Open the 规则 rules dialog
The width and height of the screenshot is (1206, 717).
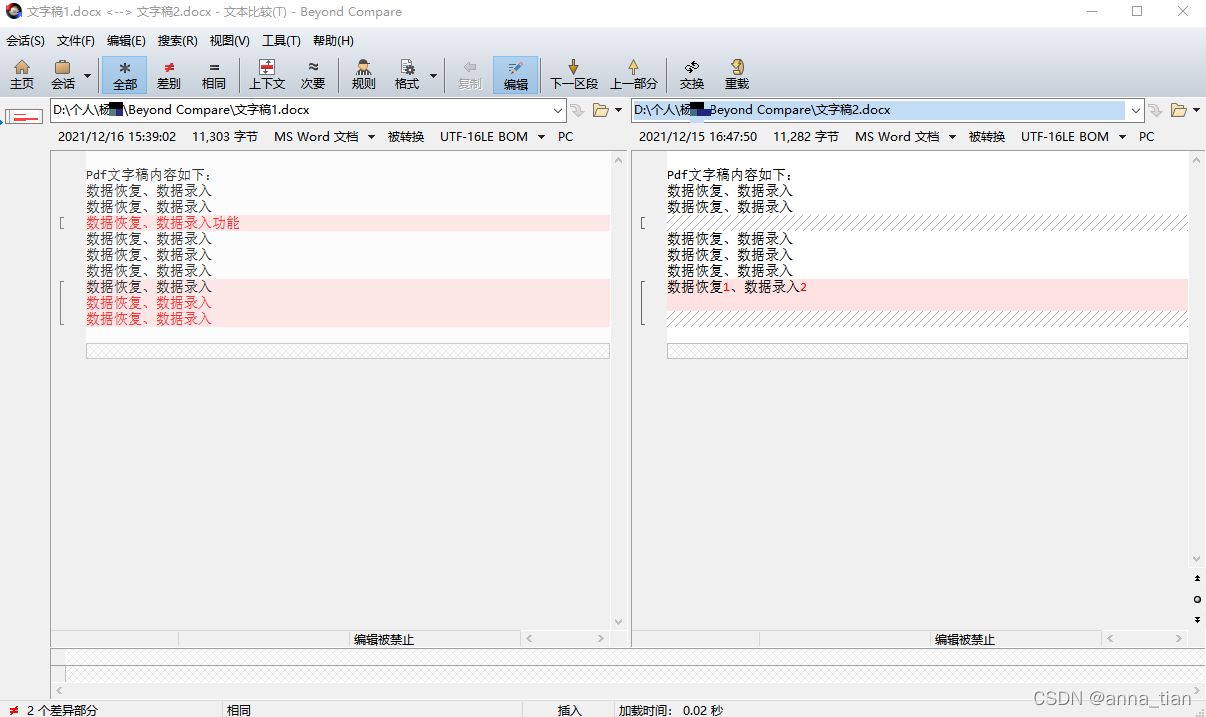[x=364, y=75]
